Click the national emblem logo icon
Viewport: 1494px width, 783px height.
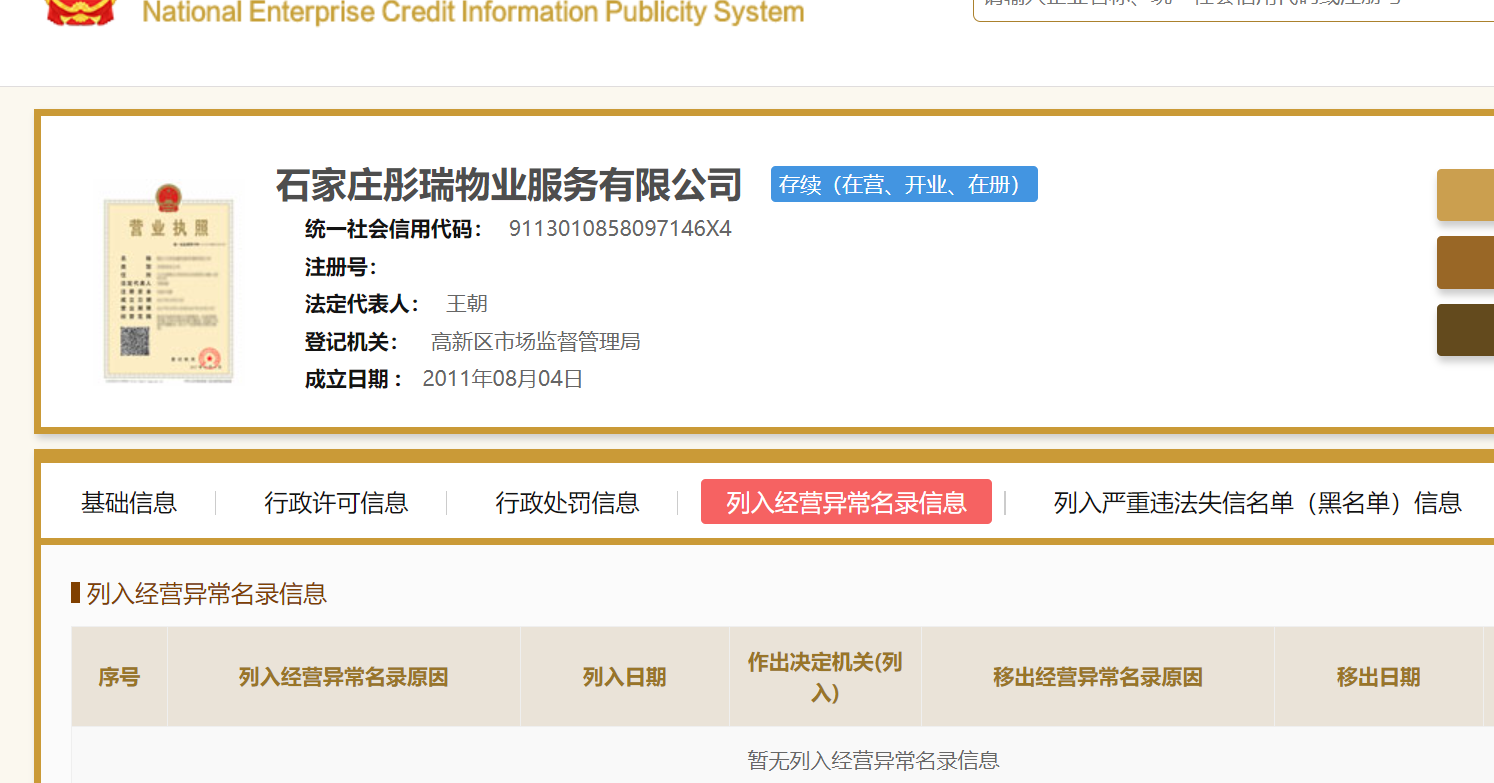tap(82, 11)
